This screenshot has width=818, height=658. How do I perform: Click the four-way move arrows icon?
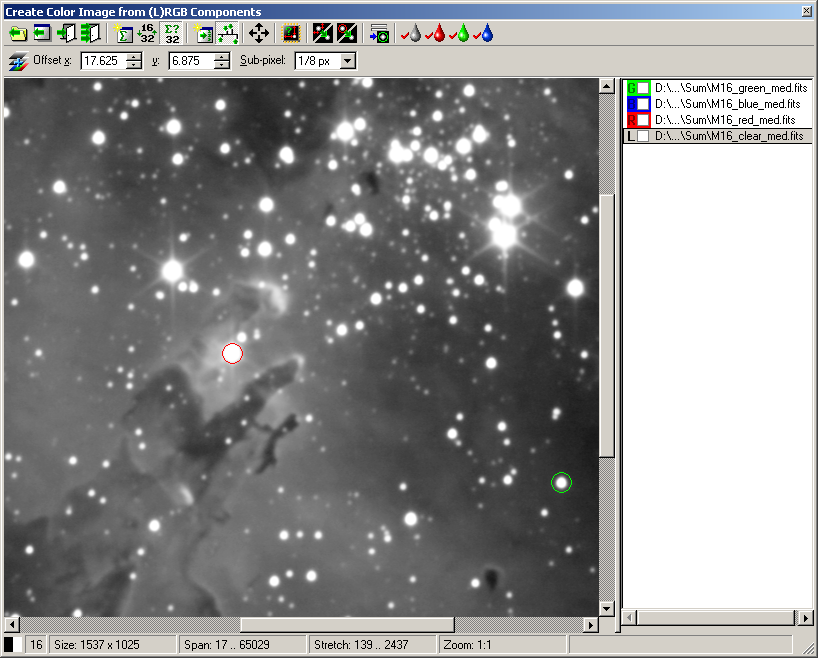258,33
